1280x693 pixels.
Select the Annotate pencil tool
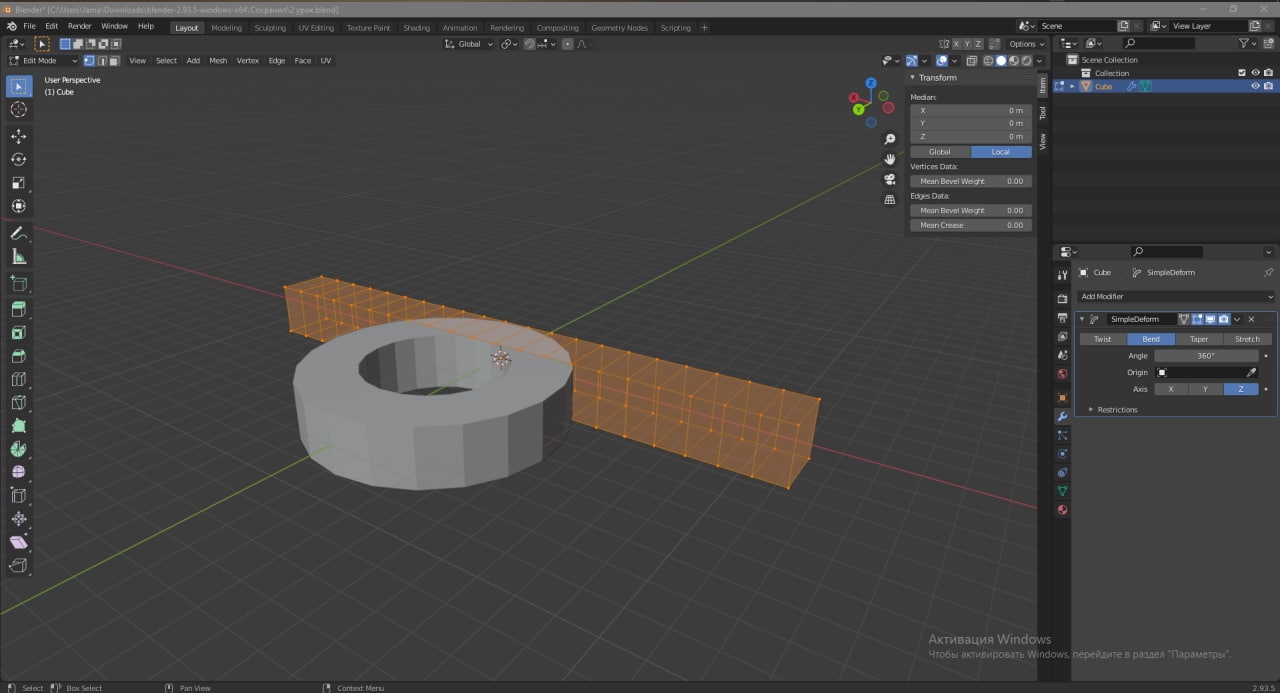(18, 233)
